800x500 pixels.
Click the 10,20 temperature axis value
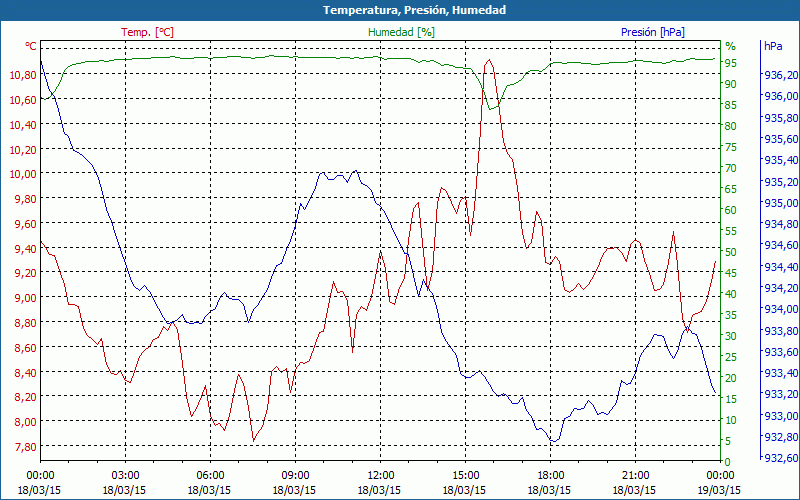(23, 149)
